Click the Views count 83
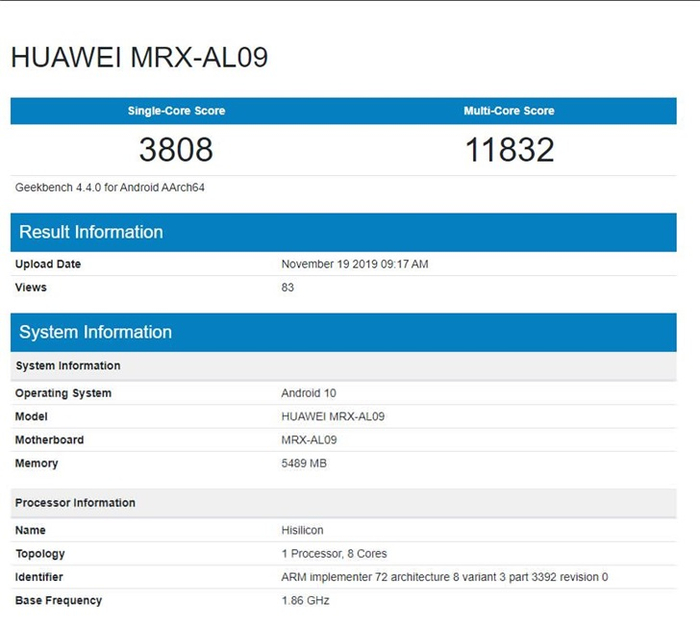Image resolution: width=700 pixels, height=626 pixels. (x=288, y=287)
